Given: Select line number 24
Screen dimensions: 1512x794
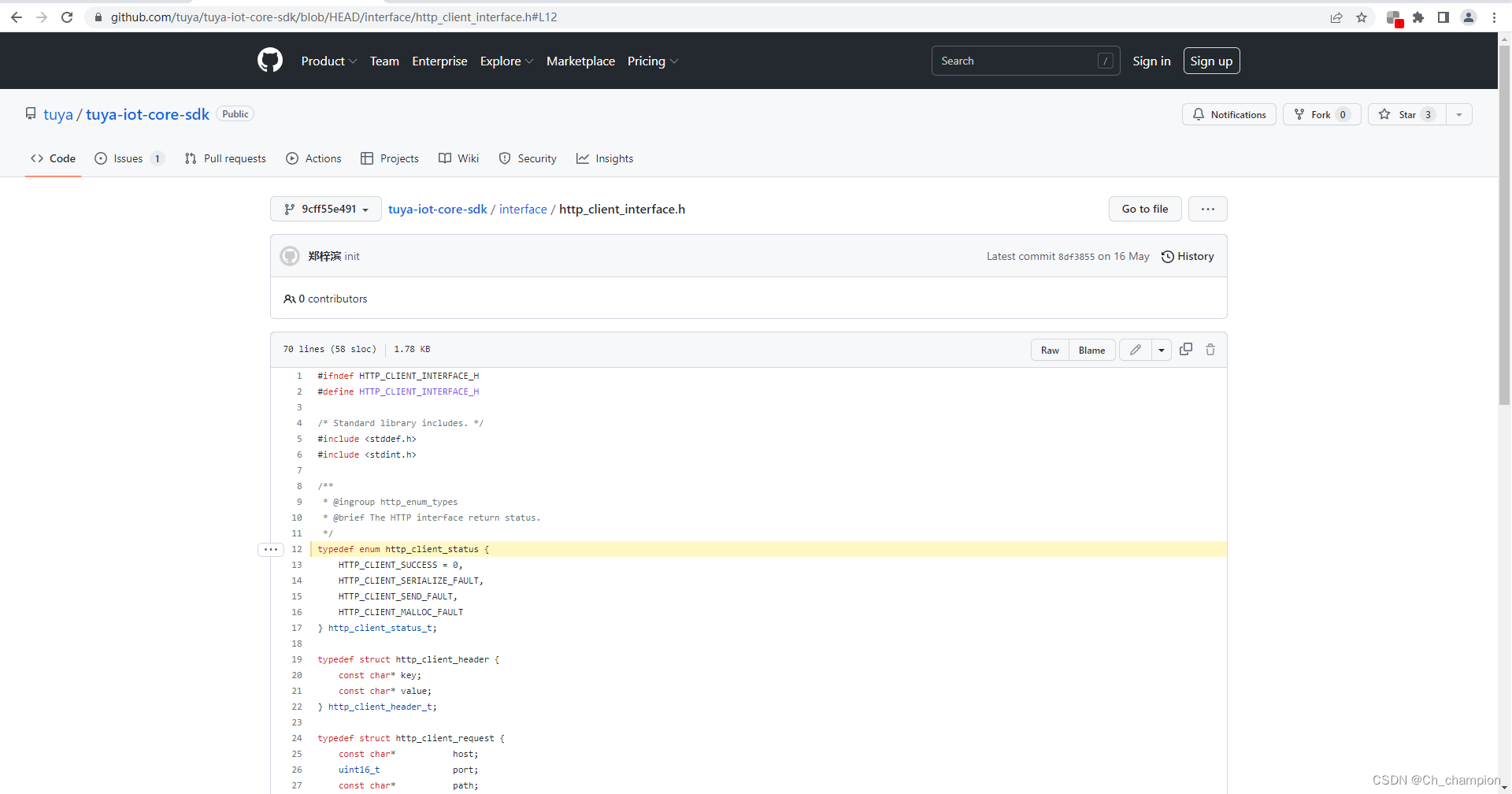Looking at the screenshot, I should [x=297, y=738].
